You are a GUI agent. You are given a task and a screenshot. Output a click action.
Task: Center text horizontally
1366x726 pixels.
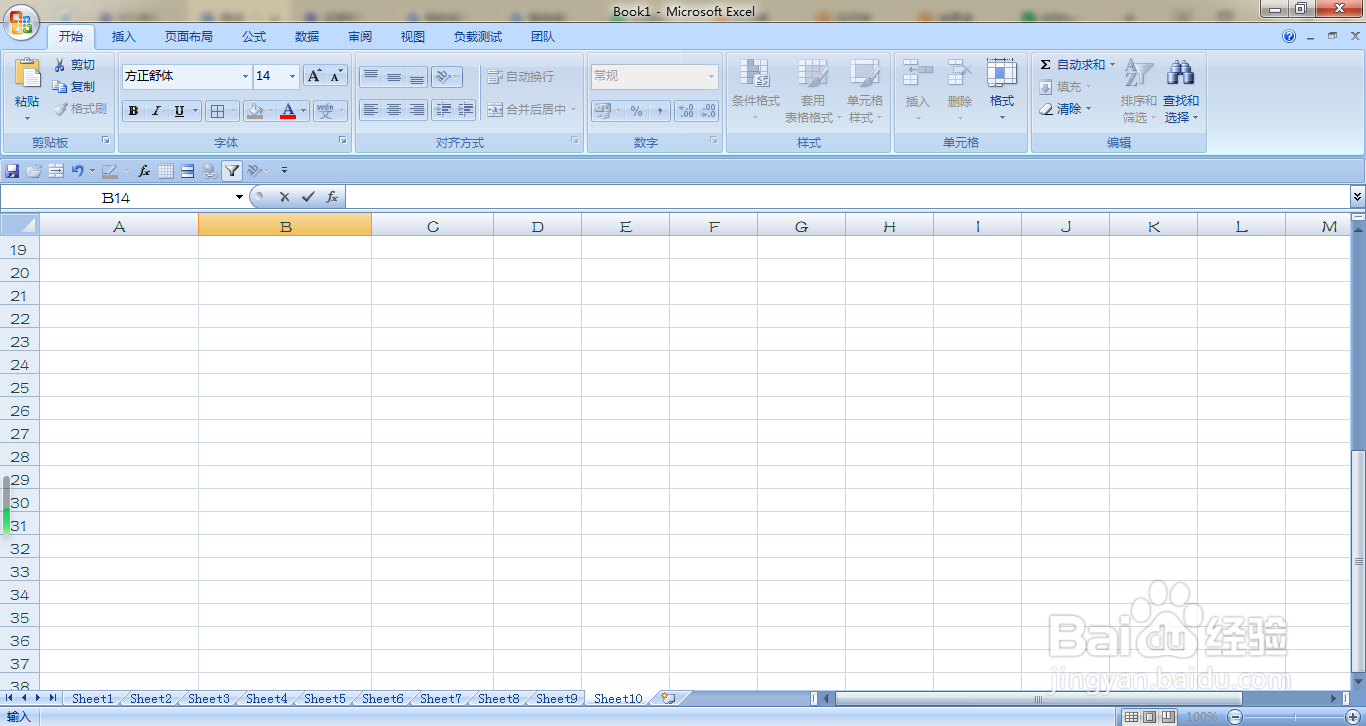click(x=394, y=110)
